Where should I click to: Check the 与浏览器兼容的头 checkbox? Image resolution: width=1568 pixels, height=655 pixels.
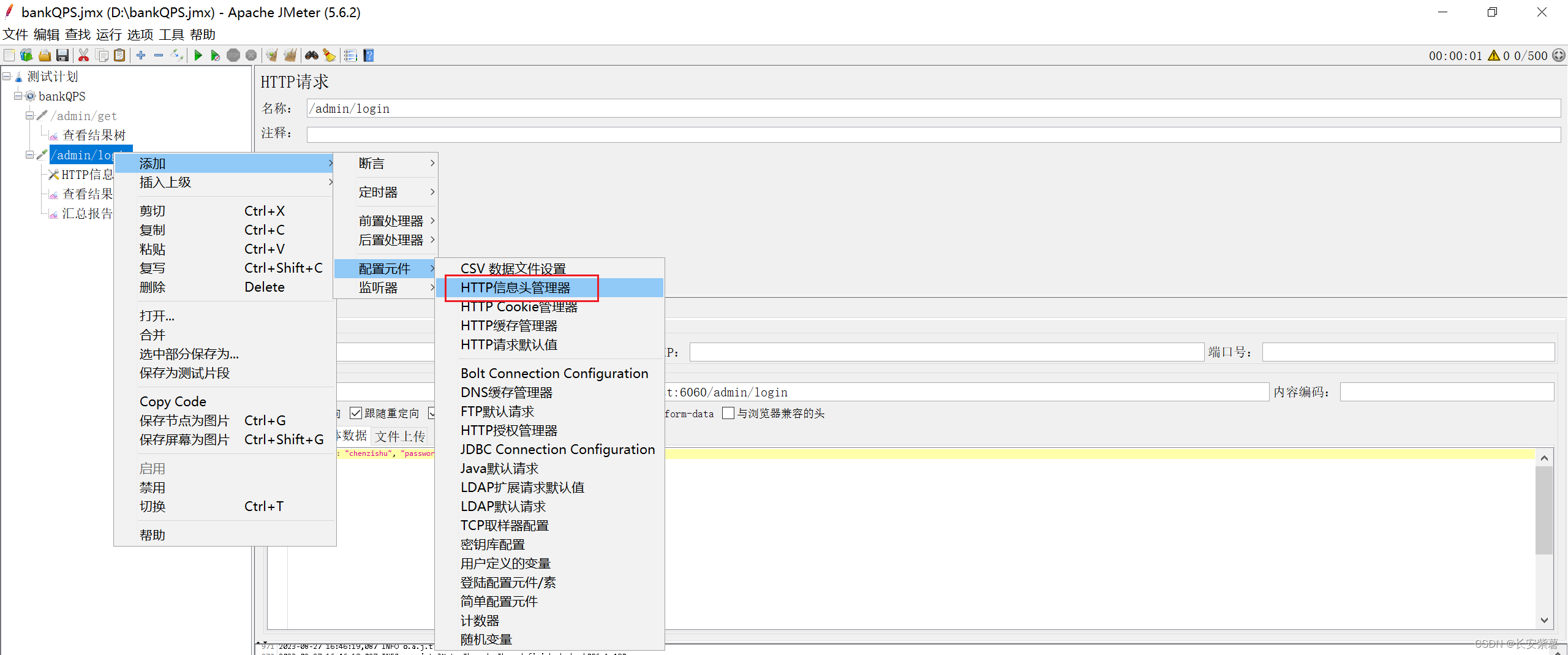coord(728,414)
